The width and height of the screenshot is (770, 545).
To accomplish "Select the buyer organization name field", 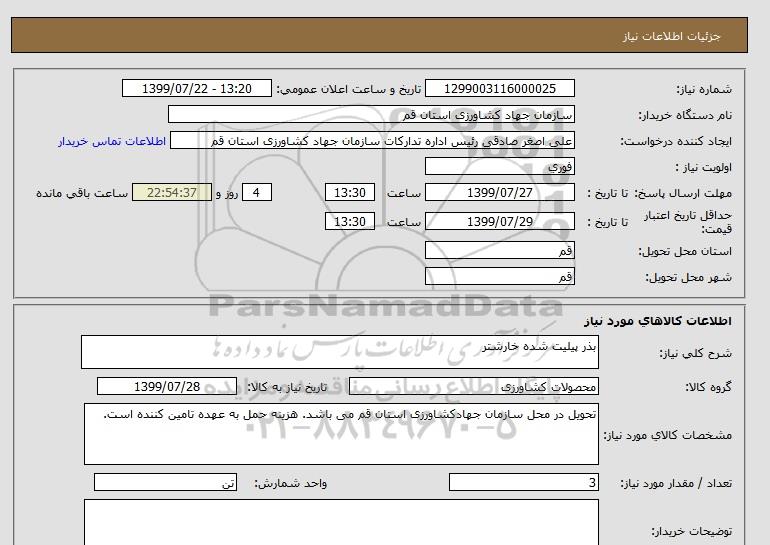I will tap(371, 114).
